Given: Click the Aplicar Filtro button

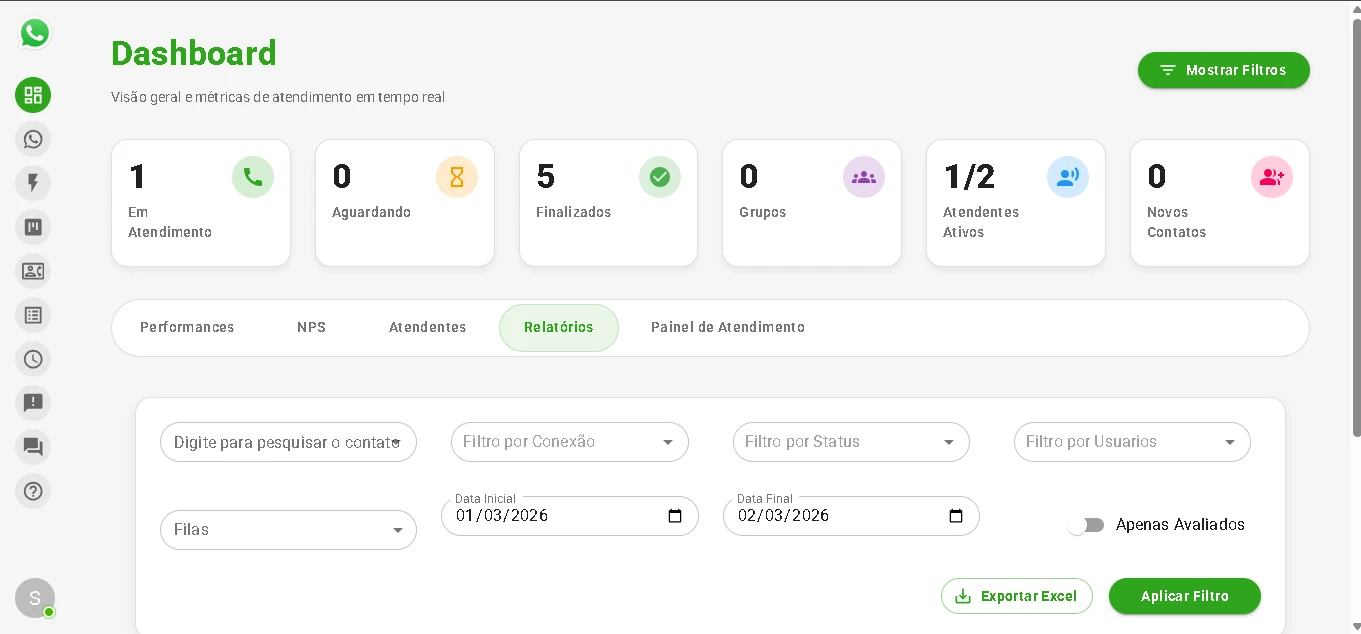Looking at the screenshot, I should coord(1184,596).
